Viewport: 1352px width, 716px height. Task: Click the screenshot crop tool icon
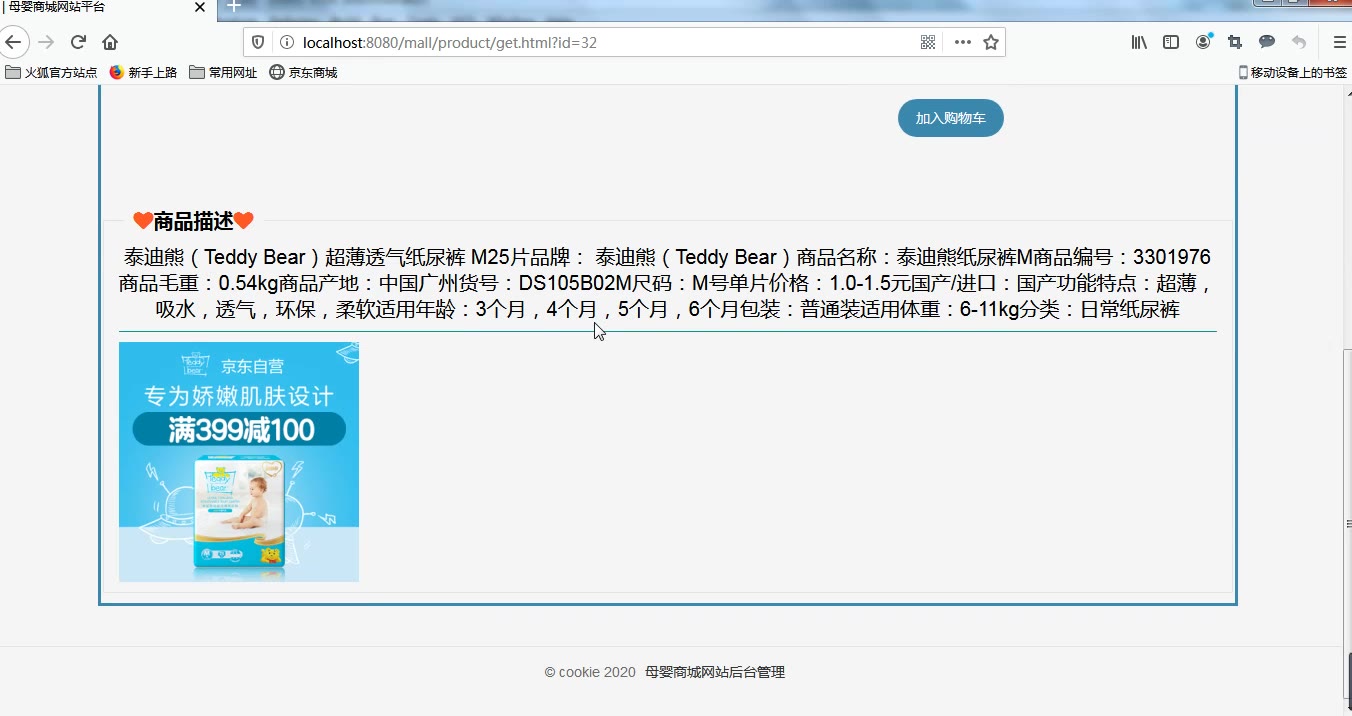pyautogui.click(x=1235, y=42)
